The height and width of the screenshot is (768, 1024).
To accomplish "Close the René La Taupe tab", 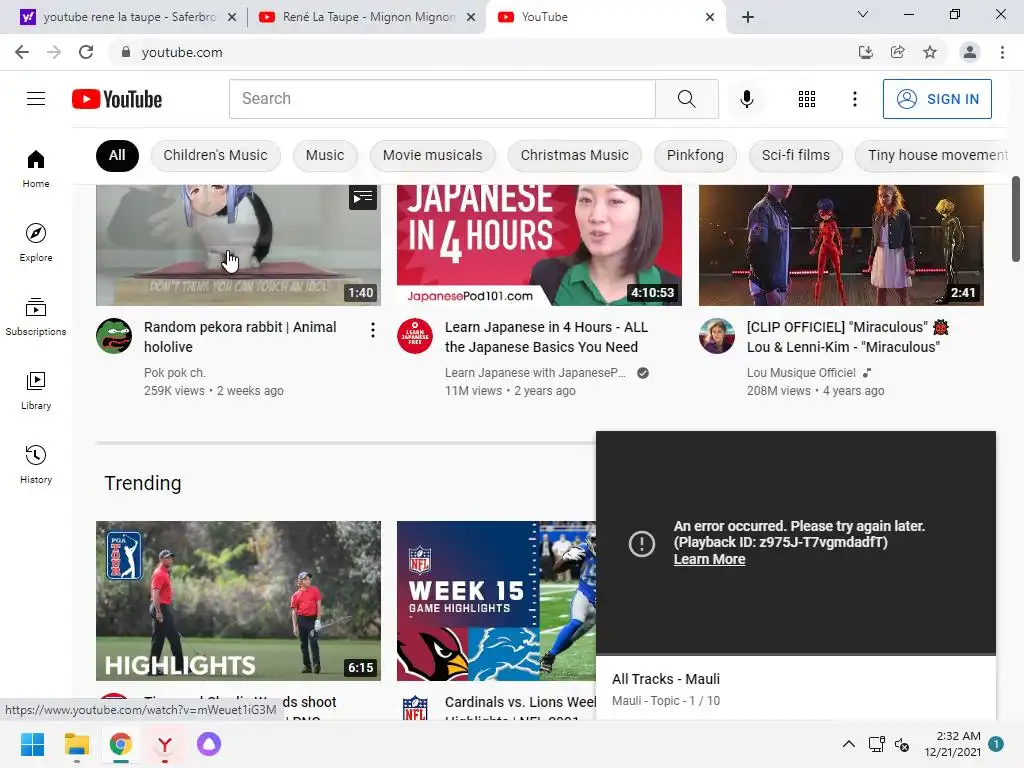I will click(471, 17).
